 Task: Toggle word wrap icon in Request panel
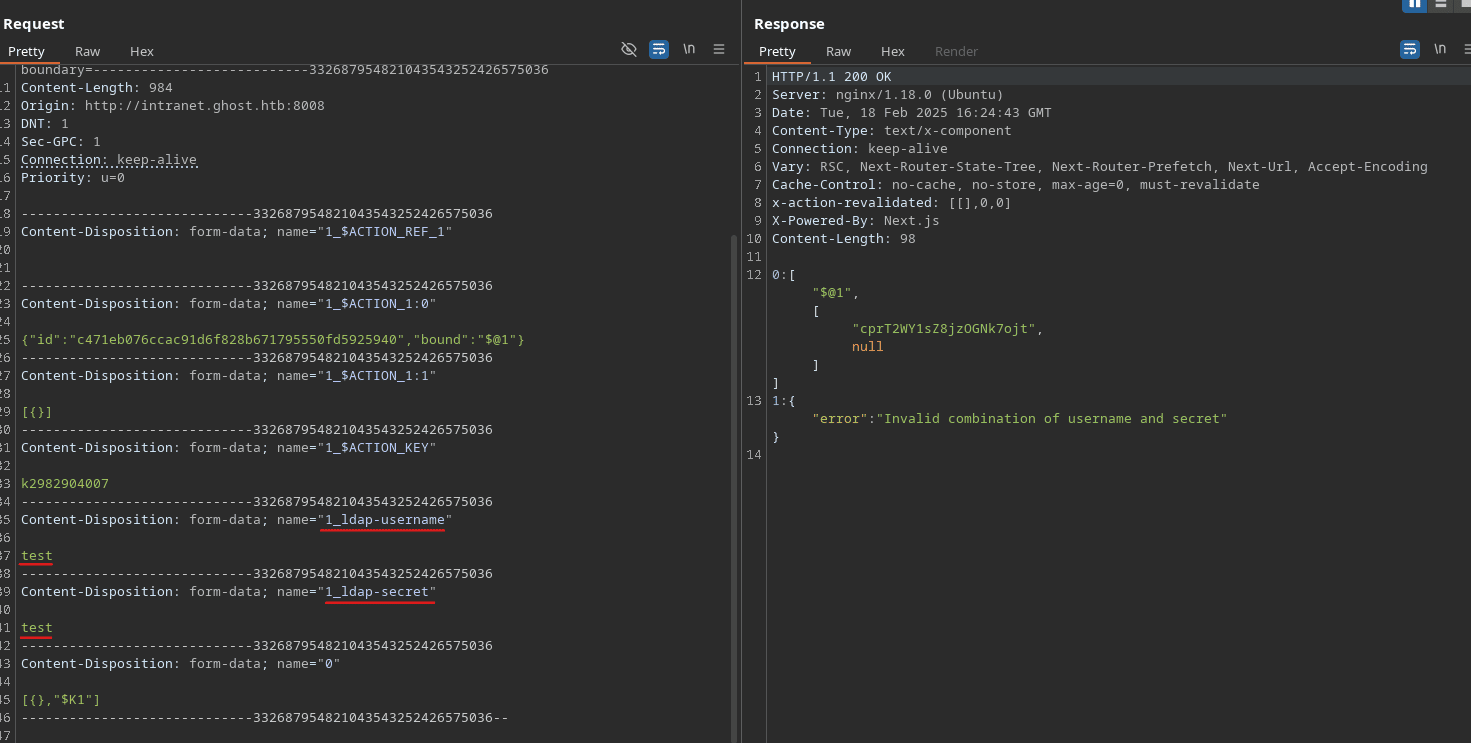659,49
